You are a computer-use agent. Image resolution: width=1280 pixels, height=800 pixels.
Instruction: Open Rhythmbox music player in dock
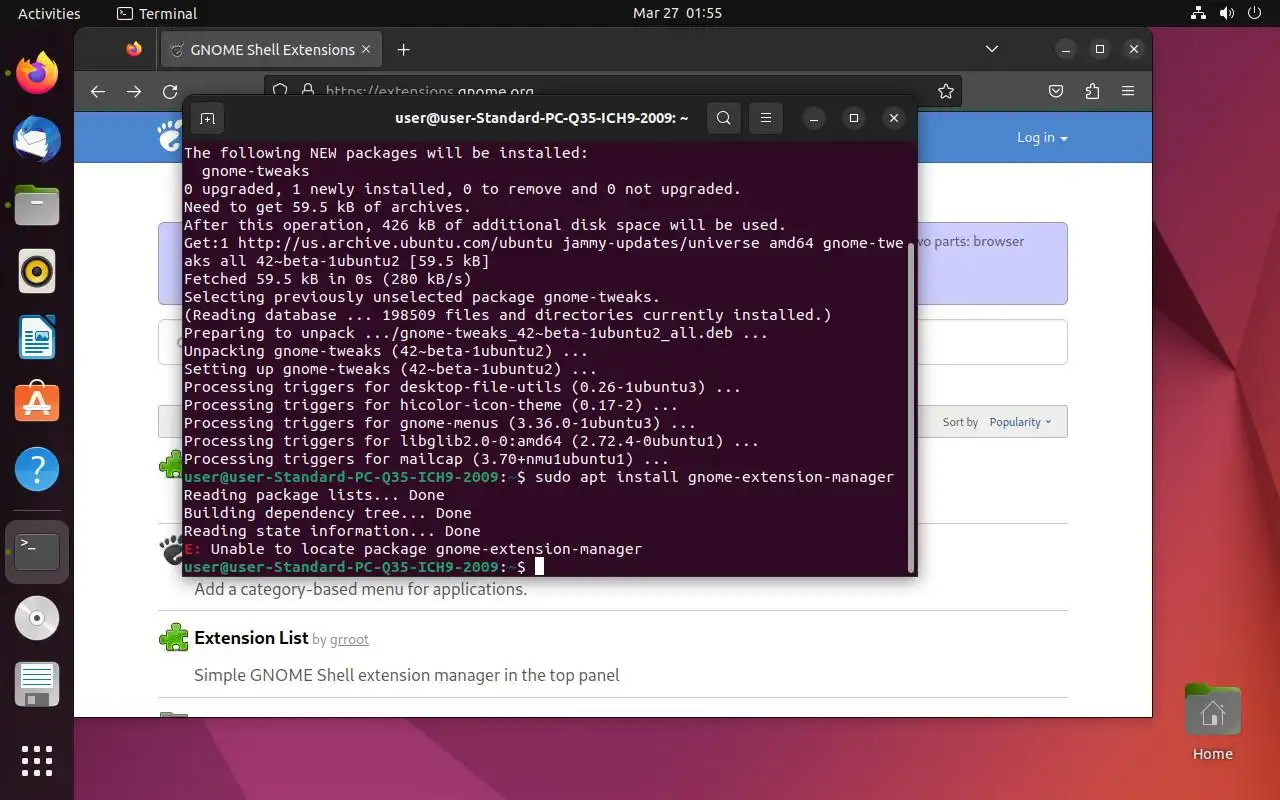click(x=37, y=271)
